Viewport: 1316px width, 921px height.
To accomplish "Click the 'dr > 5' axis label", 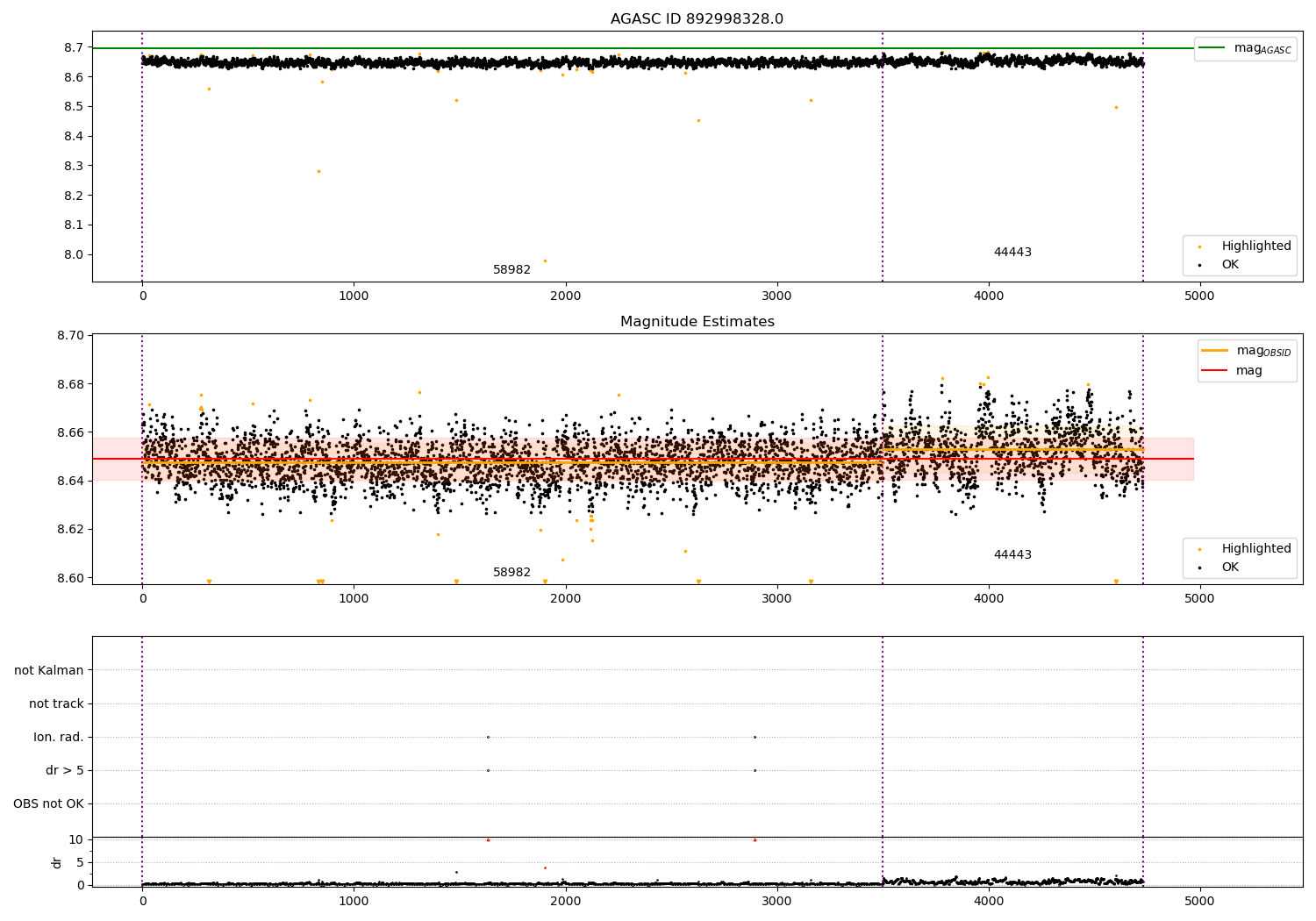I will (x=65, y=770).
